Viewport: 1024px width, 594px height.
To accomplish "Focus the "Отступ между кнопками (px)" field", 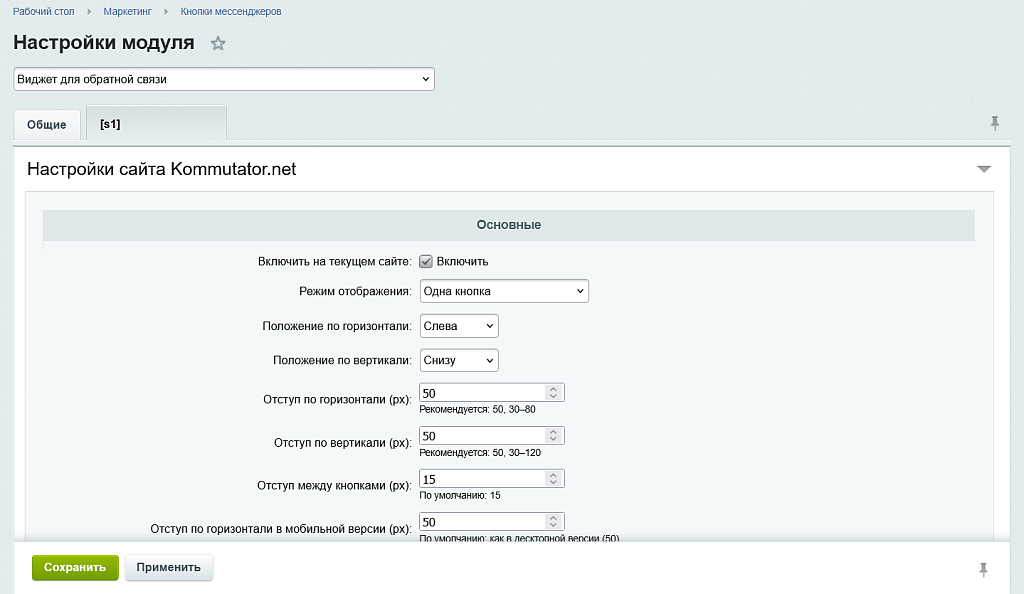I will (x=482, y=479).
